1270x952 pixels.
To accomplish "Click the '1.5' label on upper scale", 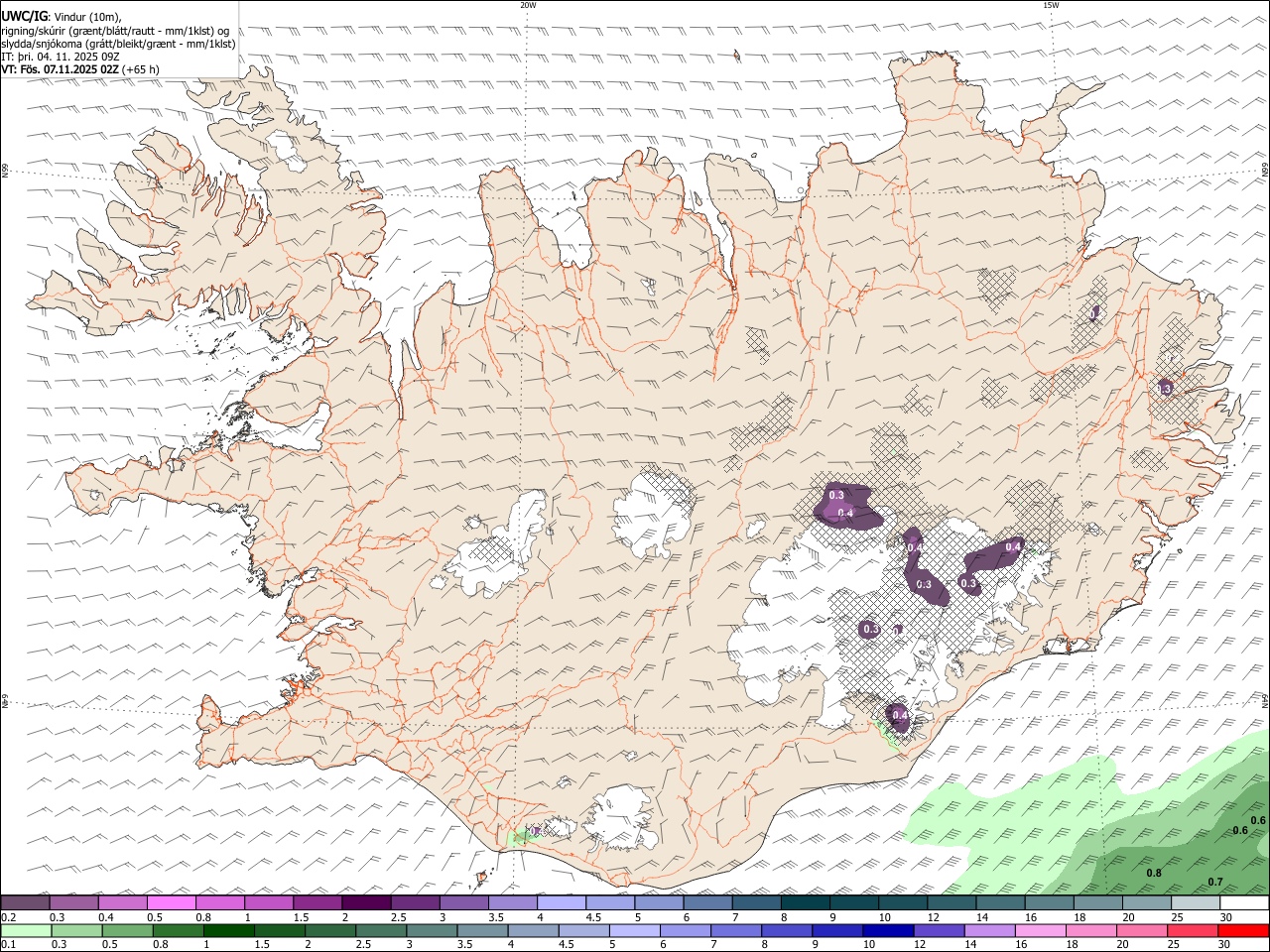I will 301,917.
